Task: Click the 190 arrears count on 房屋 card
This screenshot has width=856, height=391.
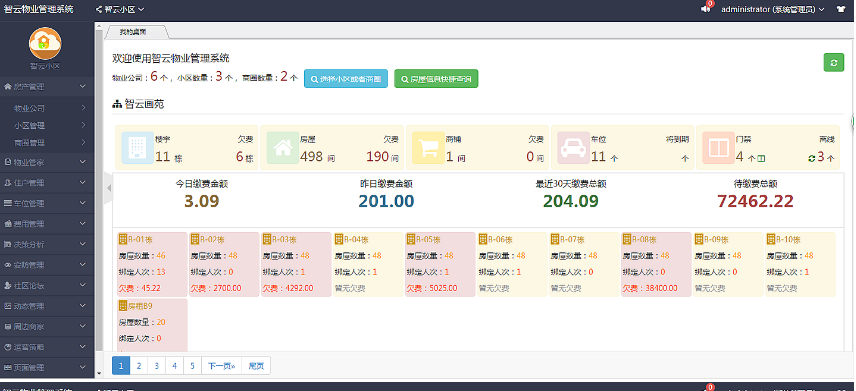Action: (377, 157)
